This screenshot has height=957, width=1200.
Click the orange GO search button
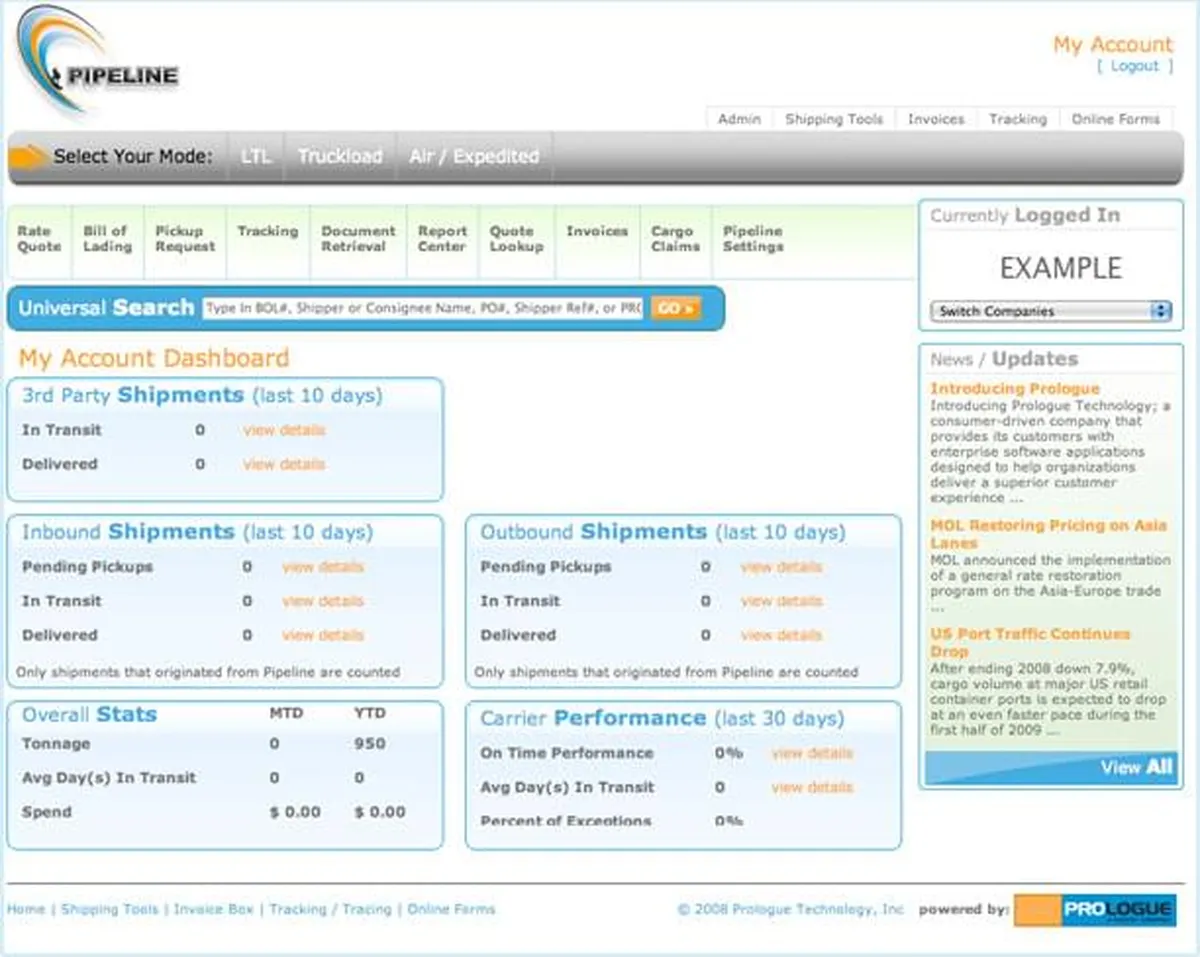click(676, 308)
